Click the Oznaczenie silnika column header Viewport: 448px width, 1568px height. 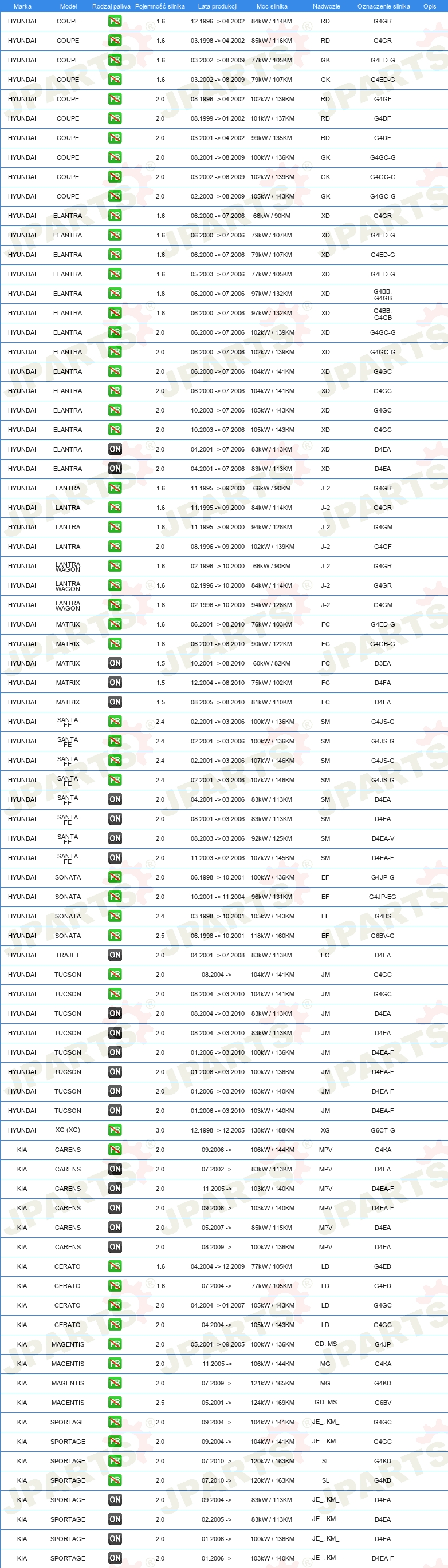(383, 6)
